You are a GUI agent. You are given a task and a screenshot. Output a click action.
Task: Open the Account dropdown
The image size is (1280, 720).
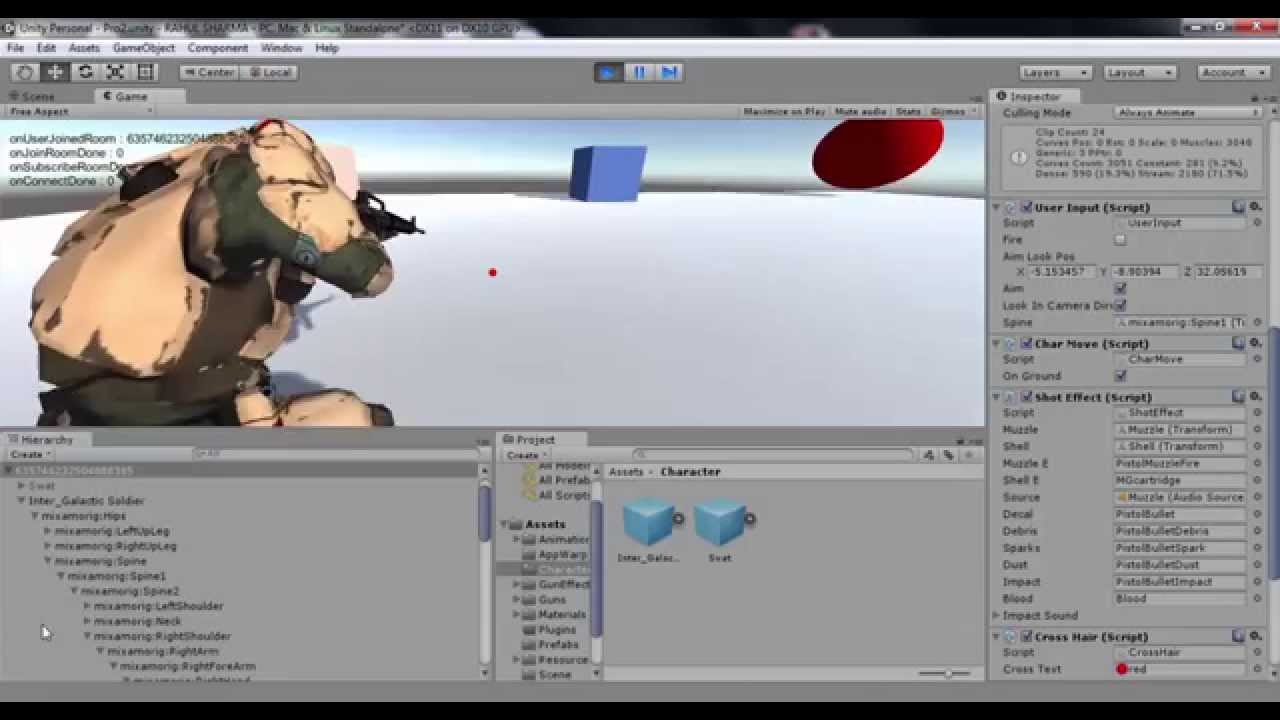pos(1234,72)
